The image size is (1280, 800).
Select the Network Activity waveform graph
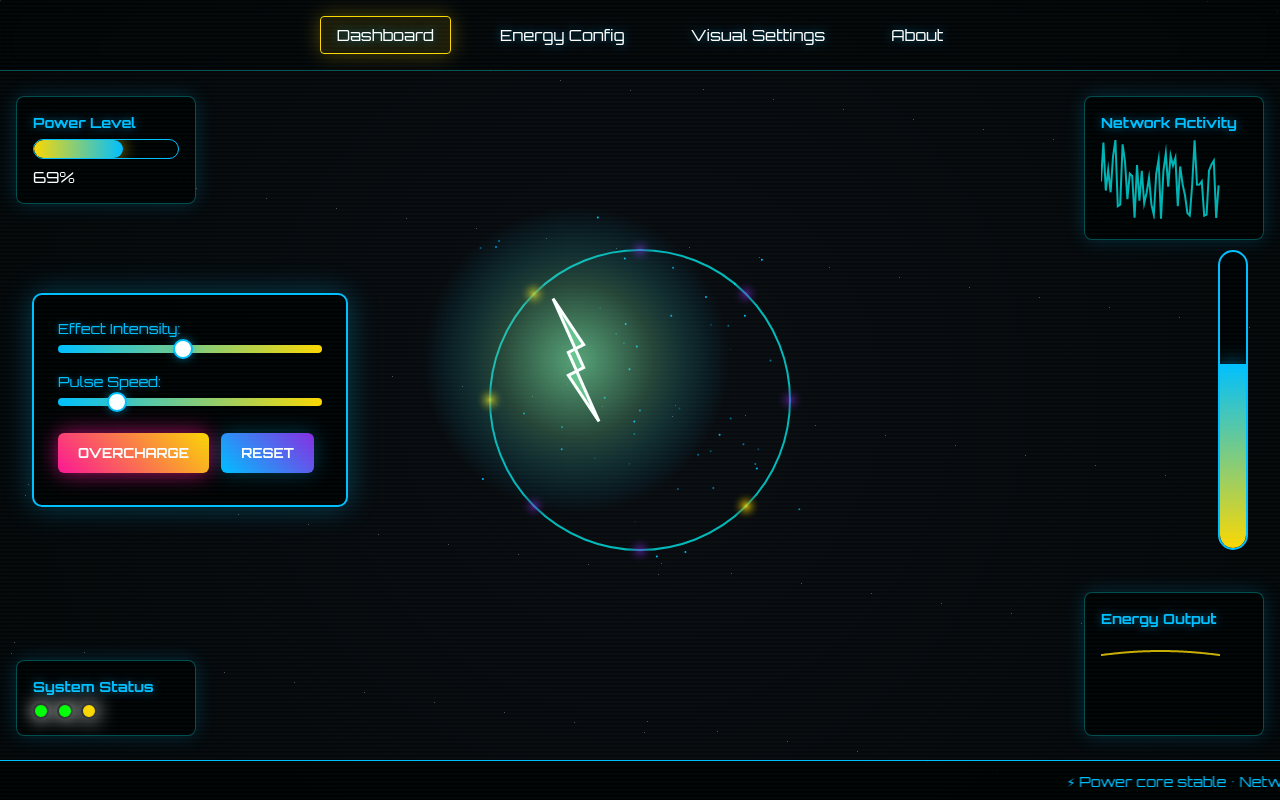click(1160, 180)
